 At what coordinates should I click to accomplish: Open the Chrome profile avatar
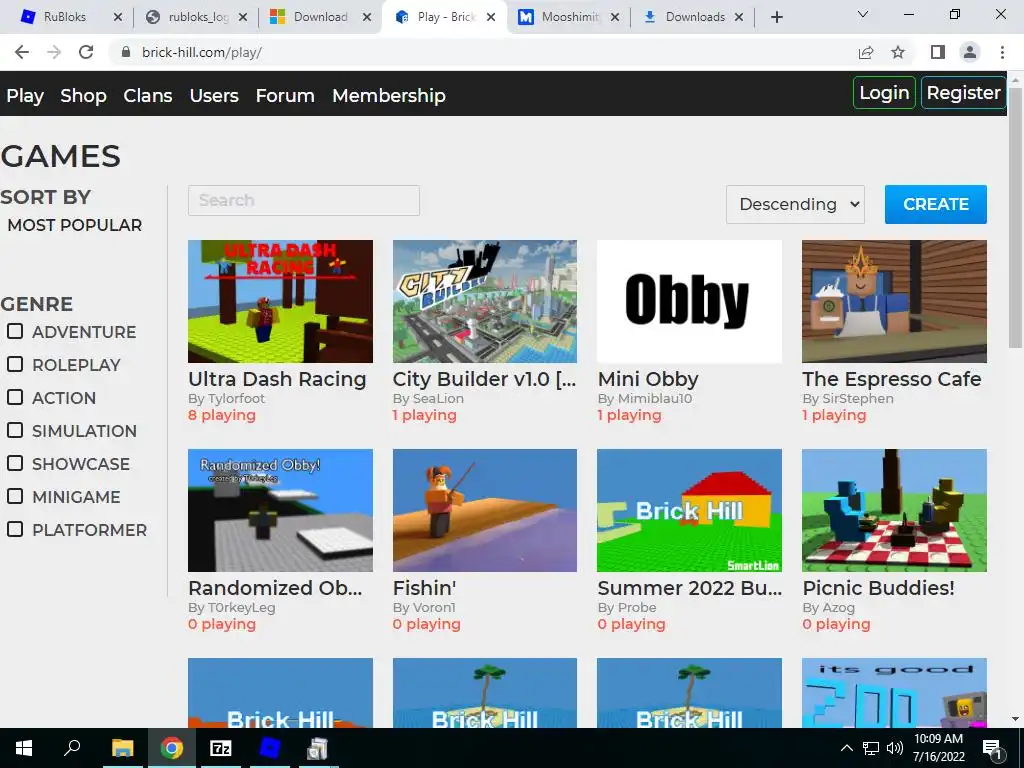pos(970,52)
